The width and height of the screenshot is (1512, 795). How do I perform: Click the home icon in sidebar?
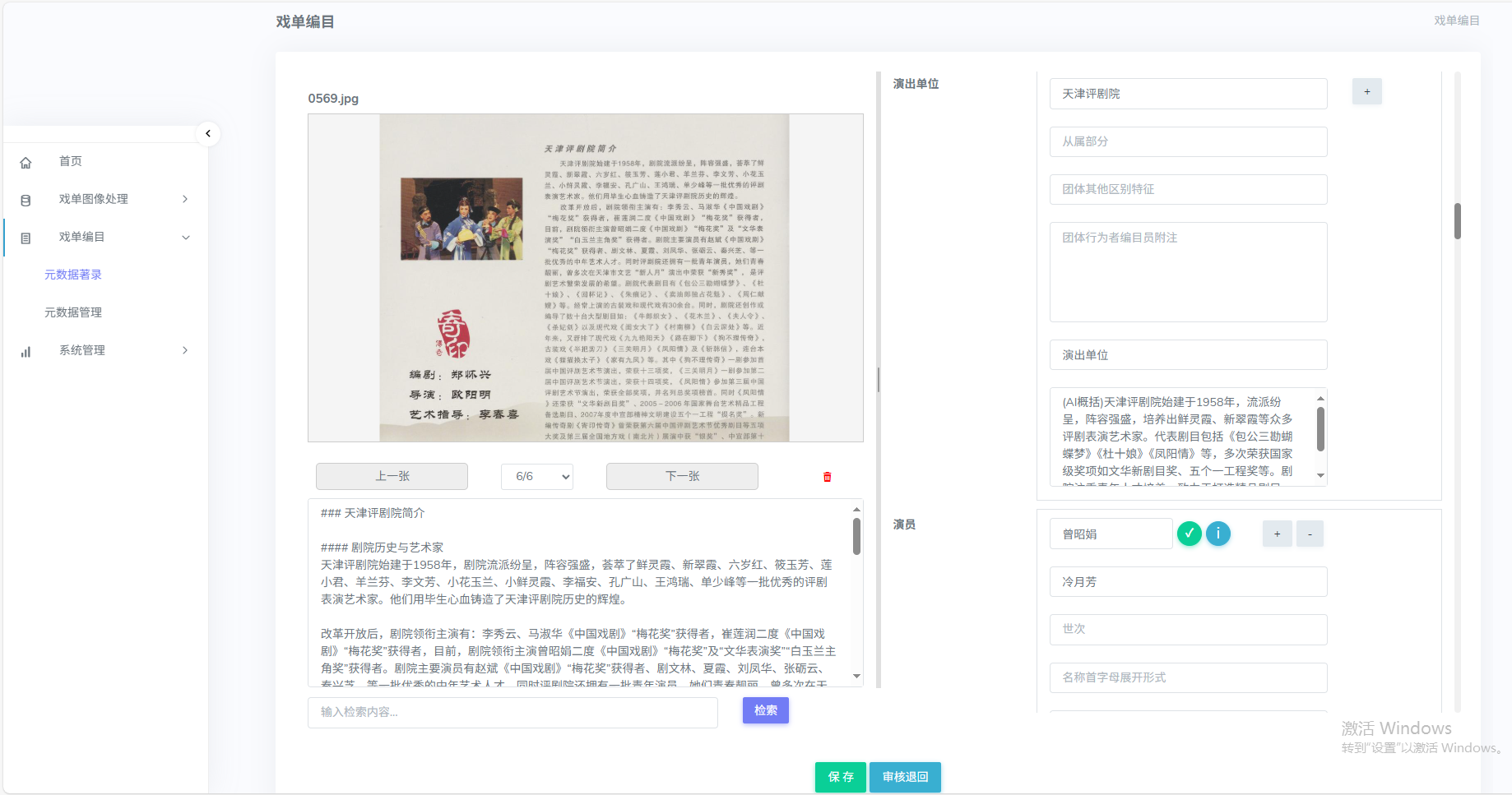[x=26, y=163]
